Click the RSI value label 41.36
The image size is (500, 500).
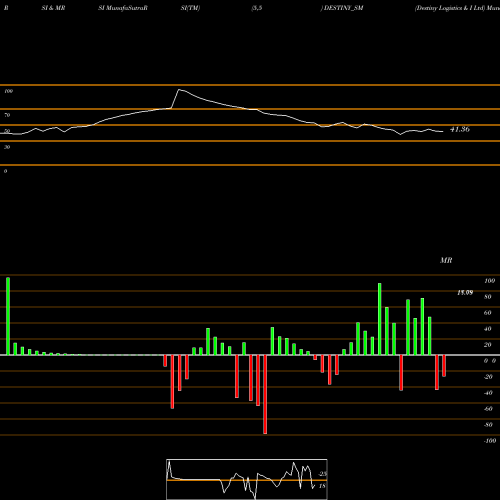460,129
